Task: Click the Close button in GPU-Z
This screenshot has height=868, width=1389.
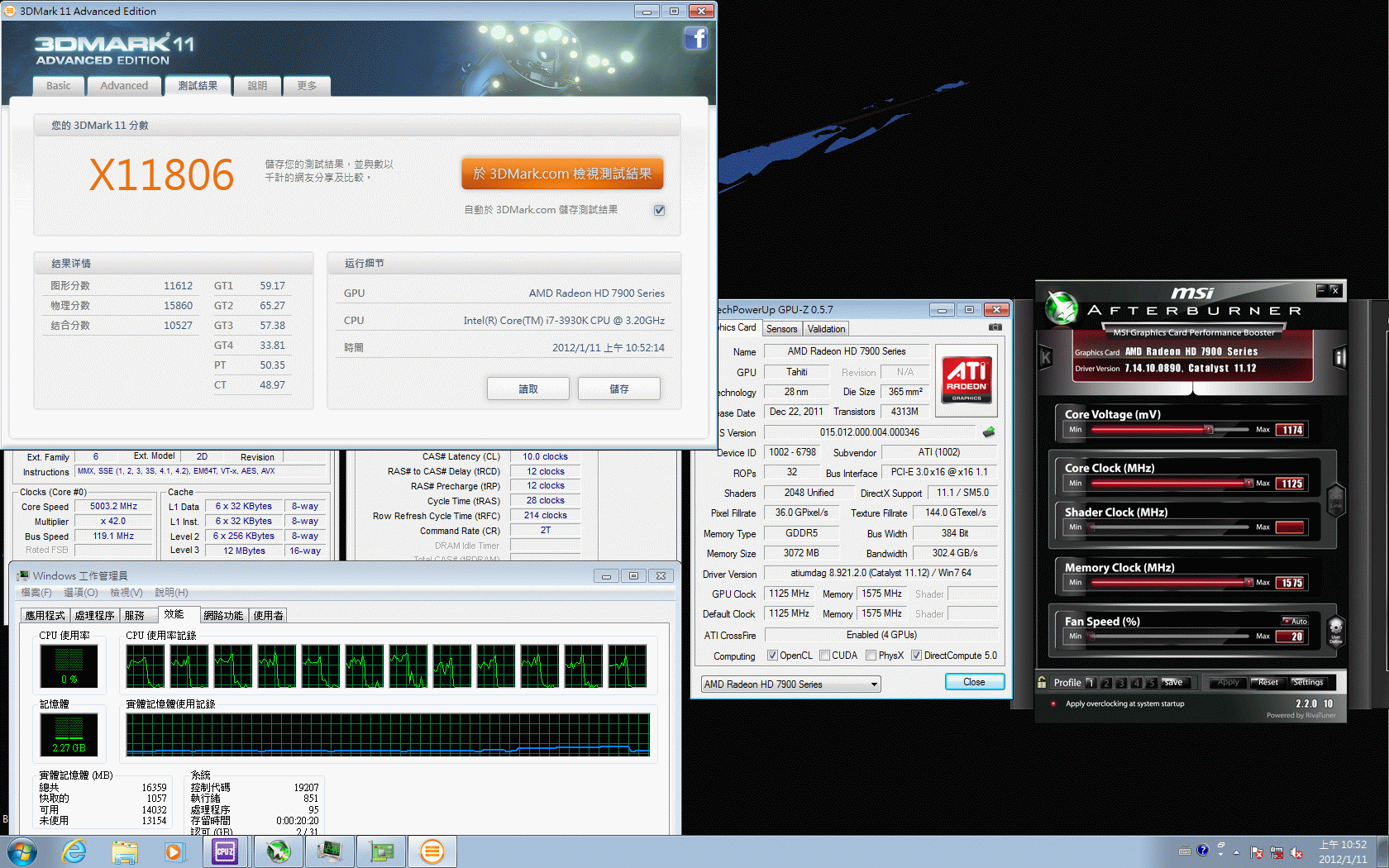Action: pos(974,682)
